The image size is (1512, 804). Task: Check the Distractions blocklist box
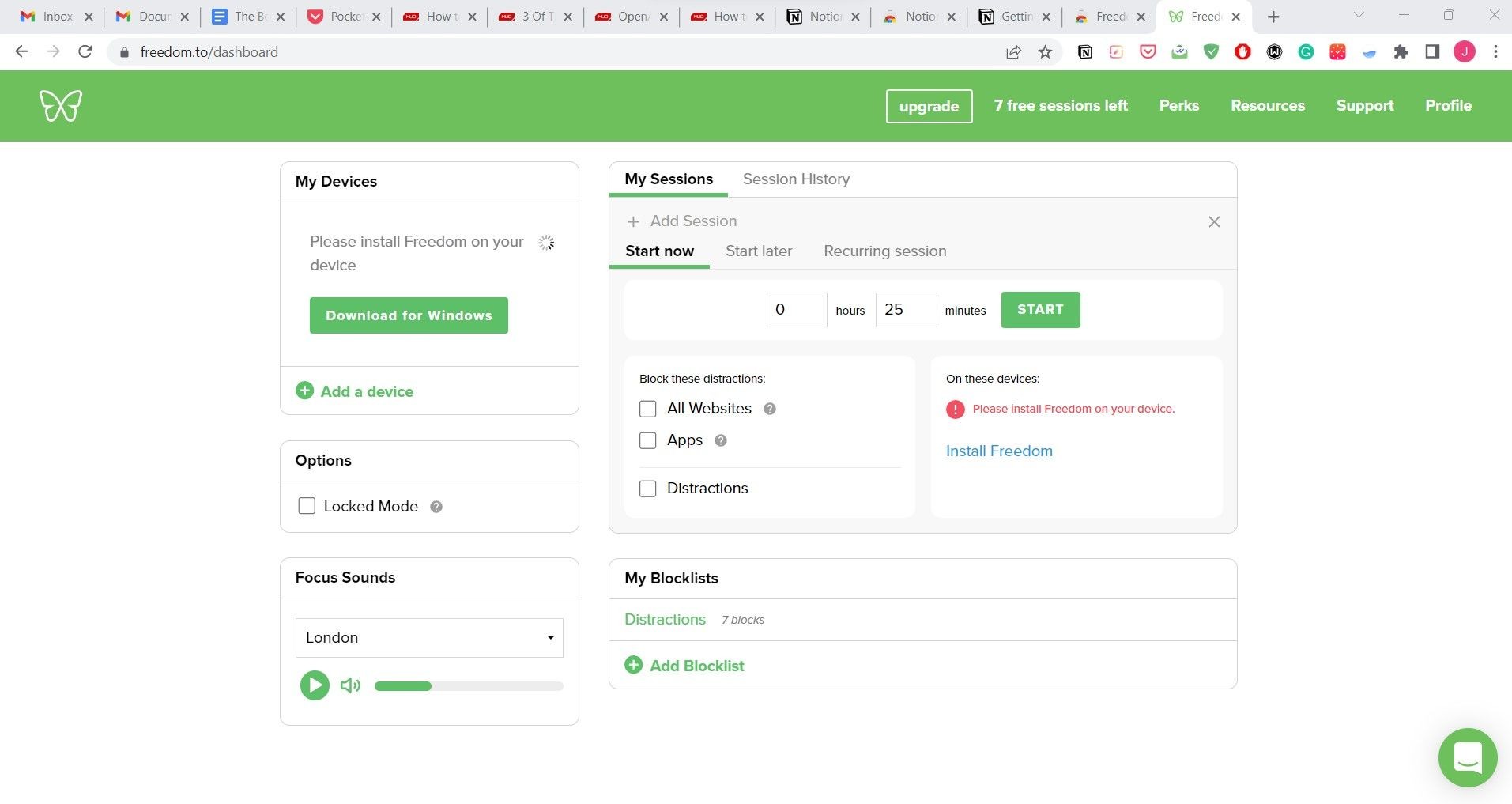tap(647, 489)
